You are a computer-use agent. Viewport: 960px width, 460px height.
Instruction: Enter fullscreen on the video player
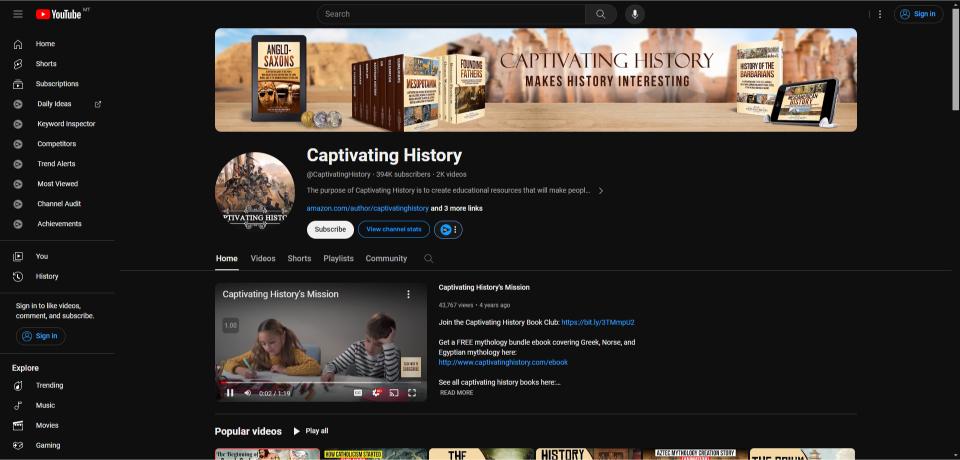(412, 393)
